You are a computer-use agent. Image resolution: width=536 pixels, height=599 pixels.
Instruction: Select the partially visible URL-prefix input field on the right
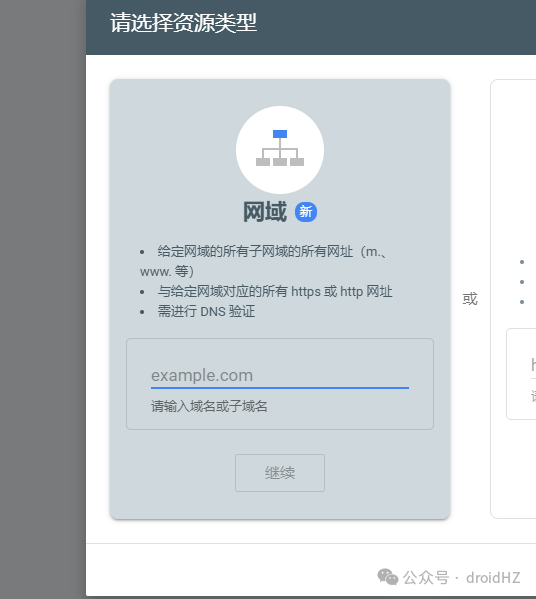[533, 366]
